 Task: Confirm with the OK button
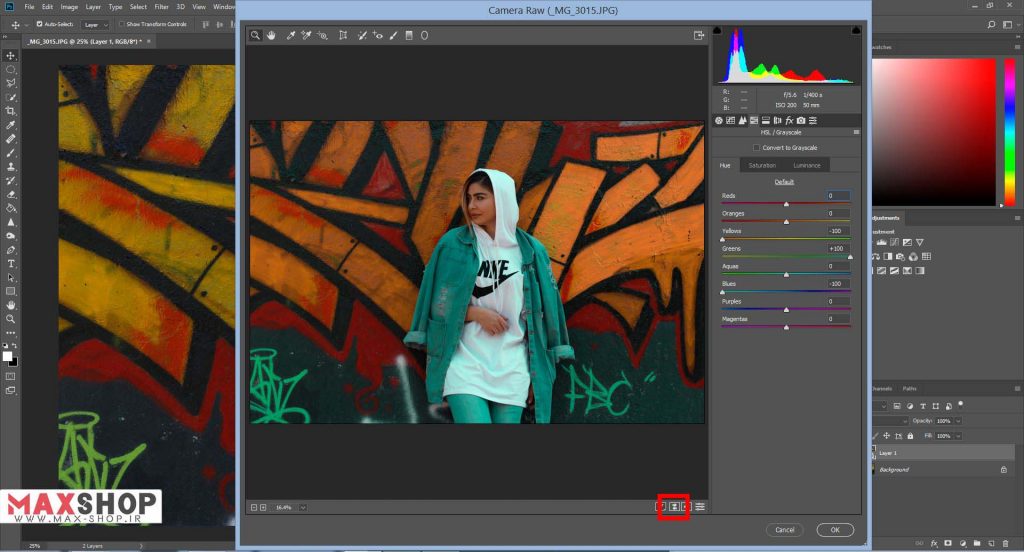(835, 530)
